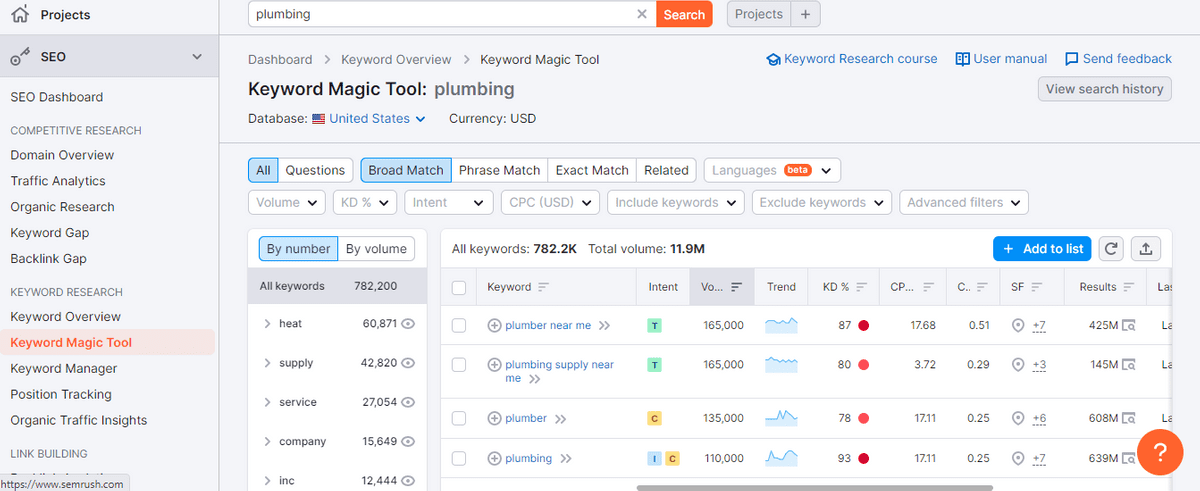This screenshot has height=491, width=1200.
Task: Clear the plumbing search field with X
Action: [x=642, y=14]
